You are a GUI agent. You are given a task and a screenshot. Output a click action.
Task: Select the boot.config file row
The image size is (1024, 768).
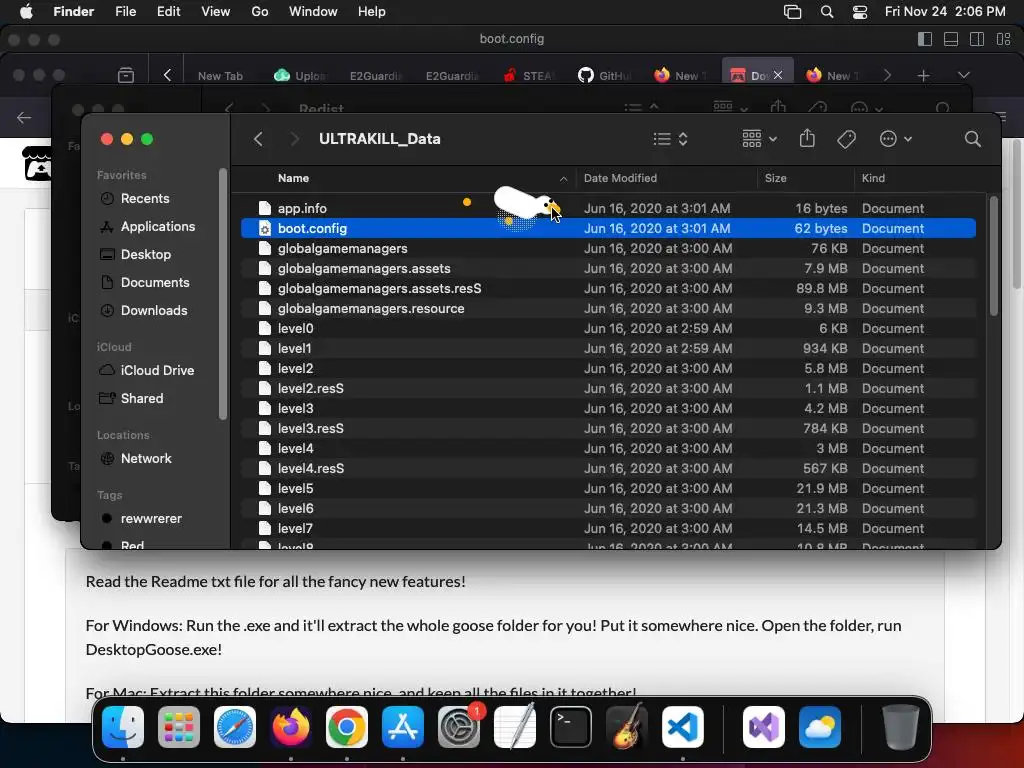pos(608,229)
